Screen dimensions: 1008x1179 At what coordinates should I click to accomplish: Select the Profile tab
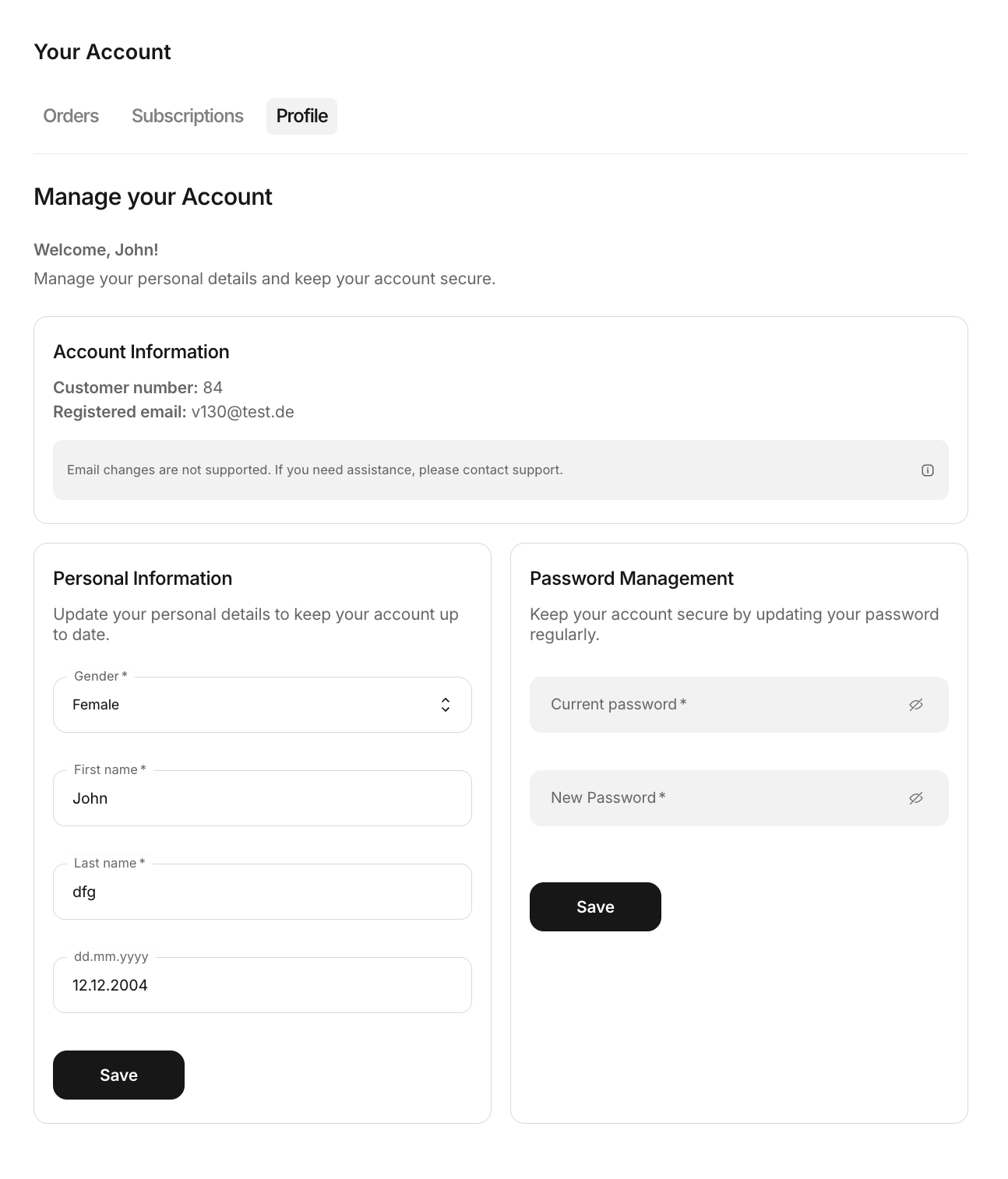pos(301,116)
